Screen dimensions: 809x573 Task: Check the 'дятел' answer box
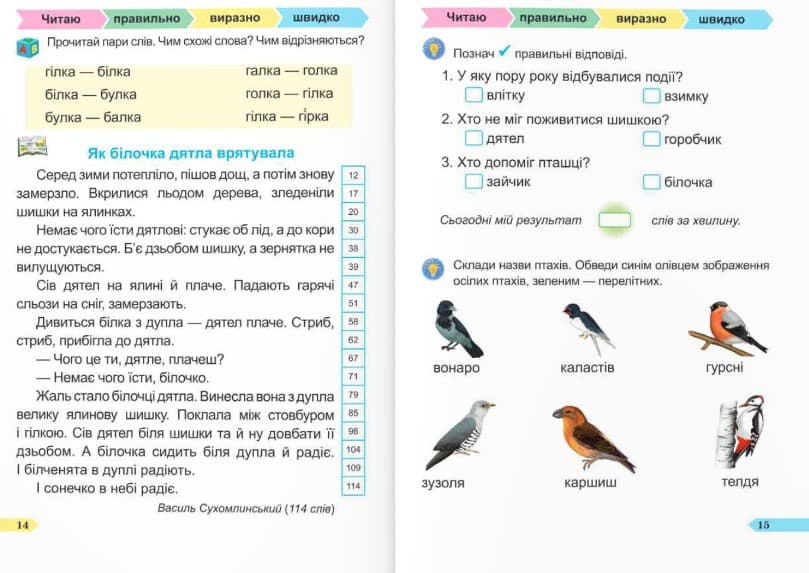tap(474, 138)
